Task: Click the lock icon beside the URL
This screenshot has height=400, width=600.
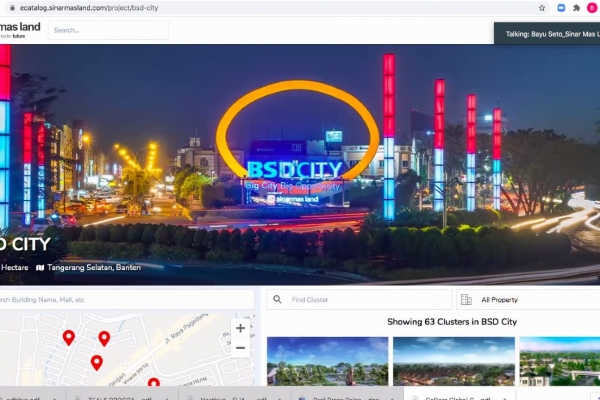Action: [12, 8]
